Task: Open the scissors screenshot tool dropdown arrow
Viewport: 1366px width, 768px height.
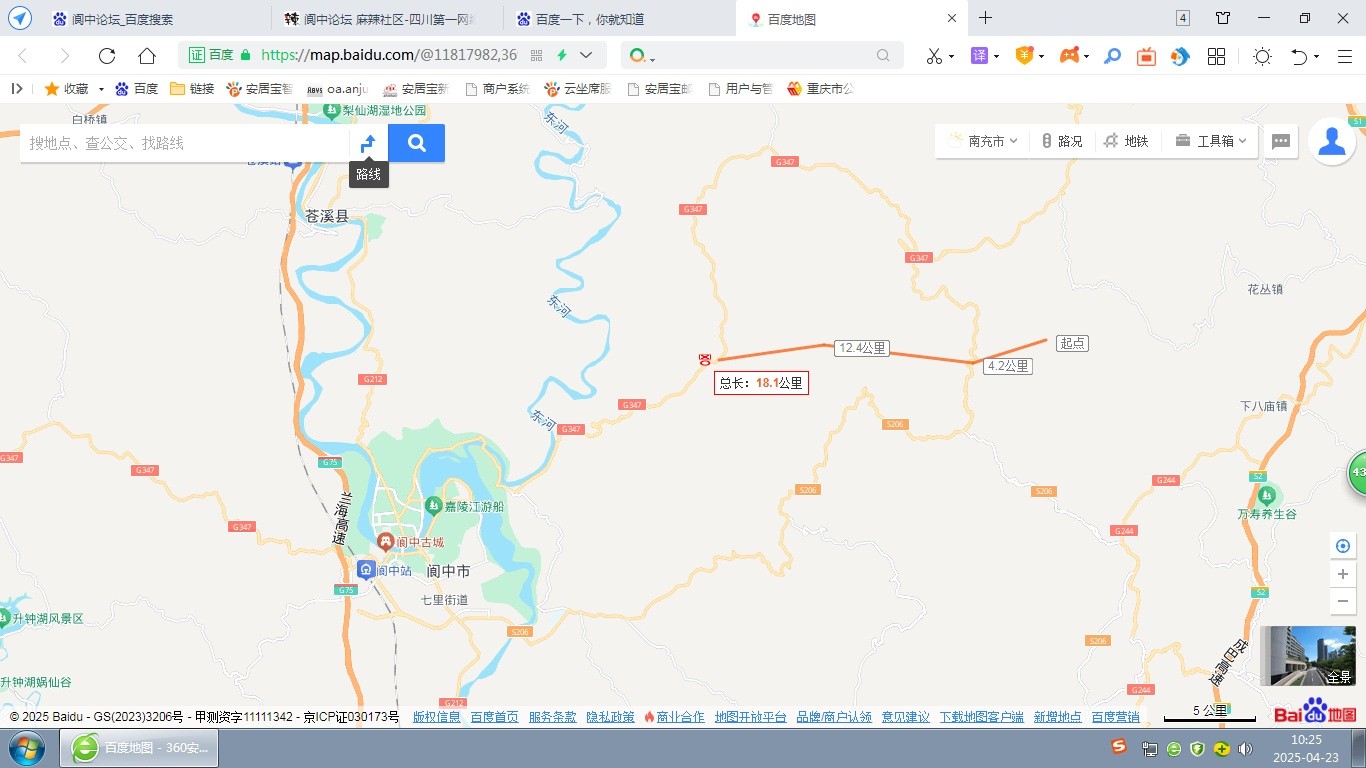Action: [951, 57]
